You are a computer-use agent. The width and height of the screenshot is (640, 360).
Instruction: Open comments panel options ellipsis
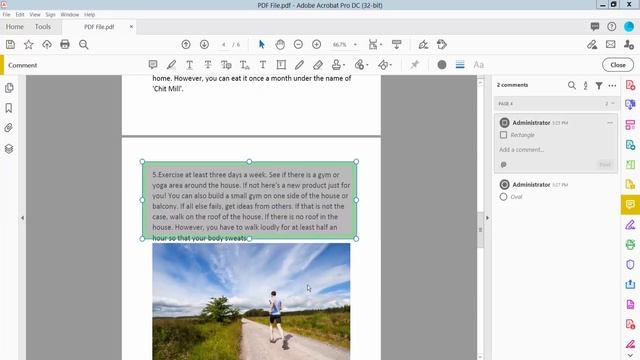coord(612,85)
